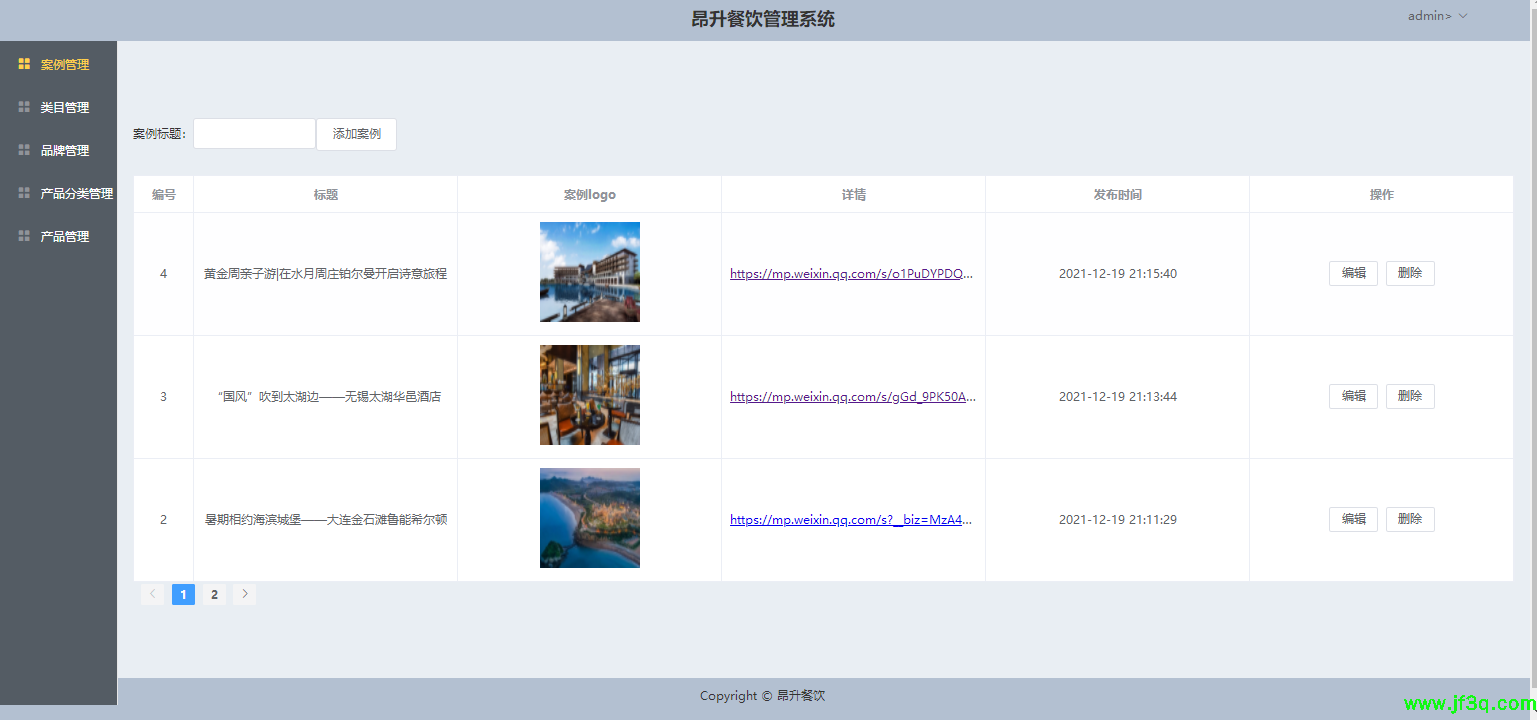Click the grid icon beside 产品分类管理
The height and width of the screenshot is (720, 1537).
coord(23,192)
